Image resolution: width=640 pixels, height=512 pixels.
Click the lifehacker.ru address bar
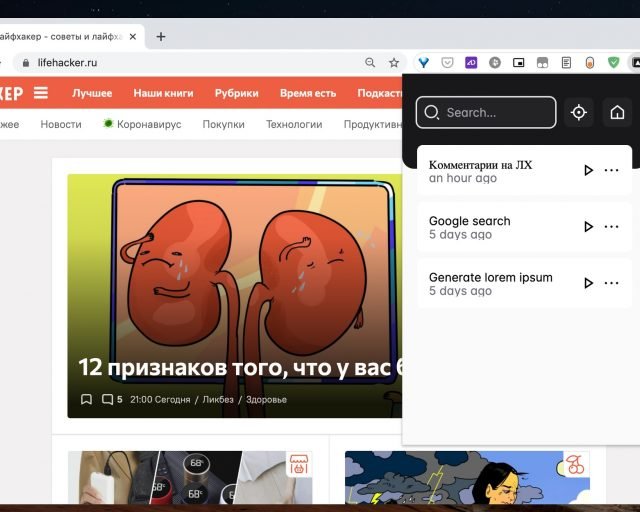[x=210, y=62]
